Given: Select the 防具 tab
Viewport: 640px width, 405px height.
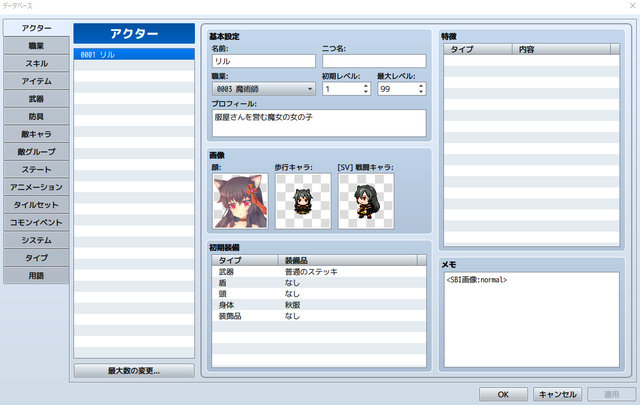Looking at the screenshot, I should pyautogui.click(x=36, y=116).
